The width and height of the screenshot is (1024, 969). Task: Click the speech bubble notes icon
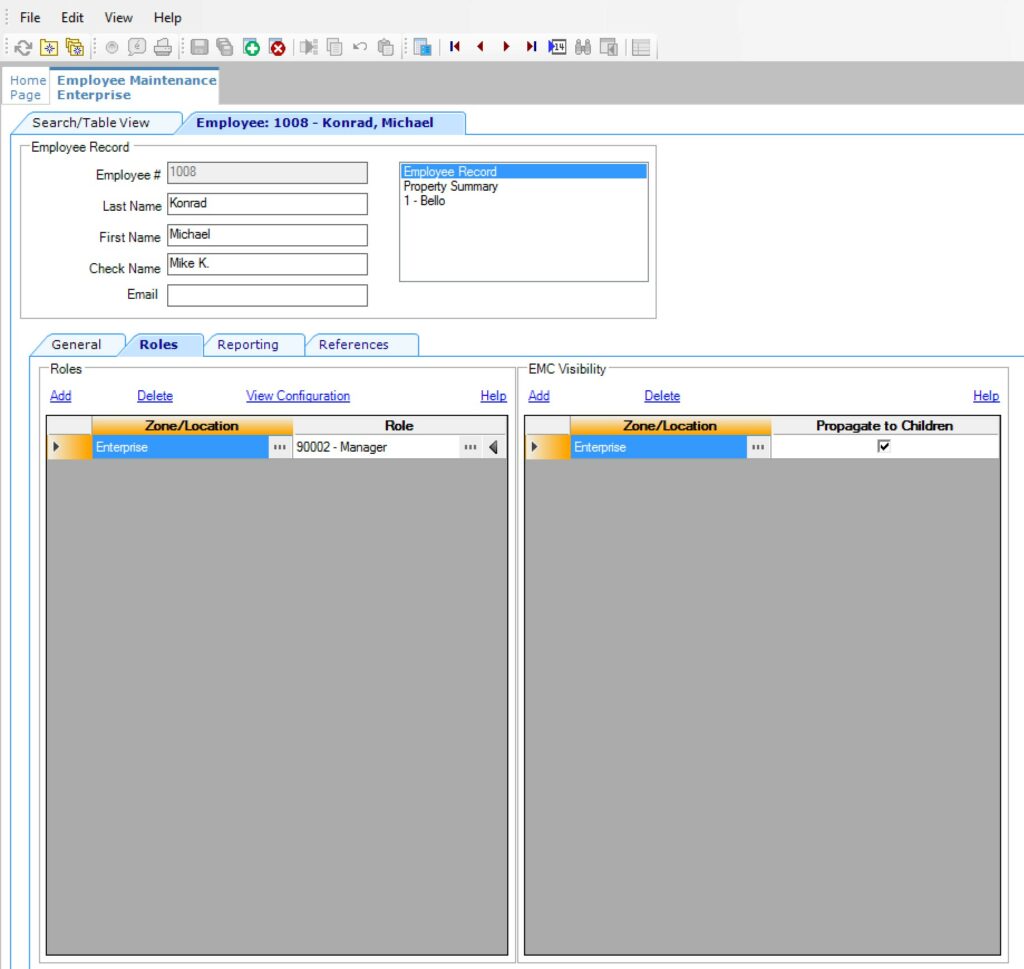click(x=137, y=47)
